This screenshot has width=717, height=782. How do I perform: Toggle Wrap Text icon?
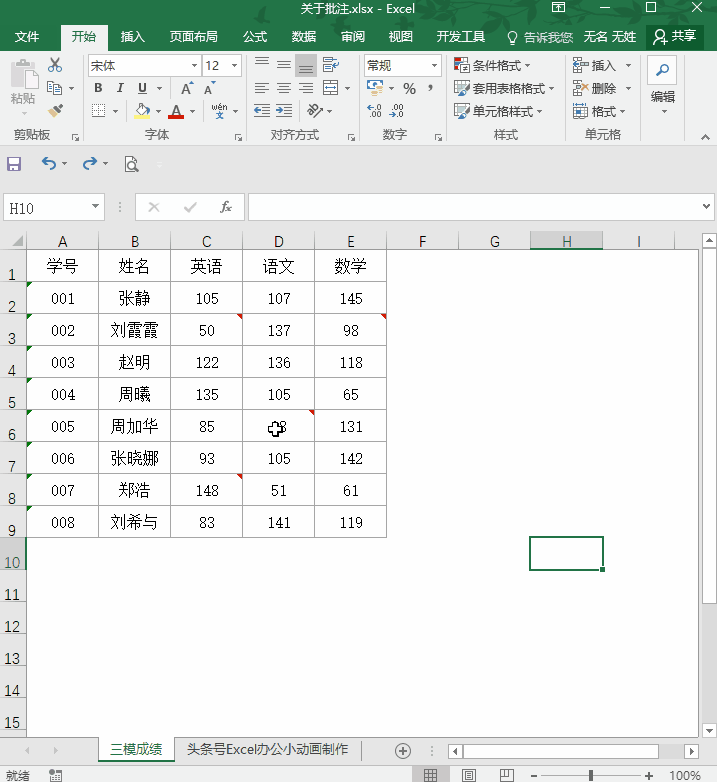click(331, 65)
